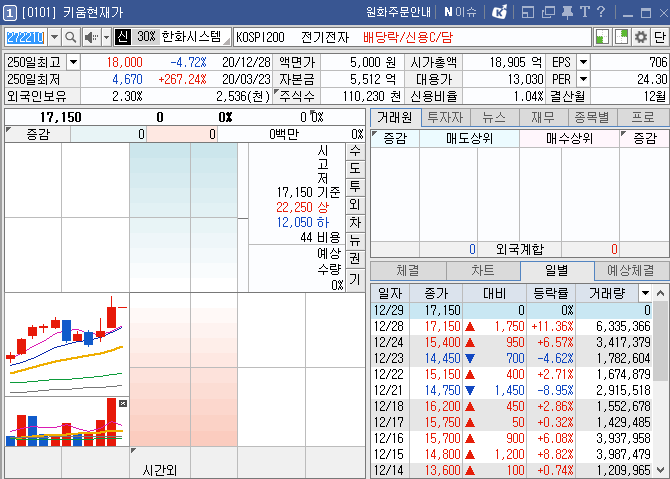Click the upper limit price 22,250 상
The width and height of the screenshot is (670, 479).
[x=303, y=207]
